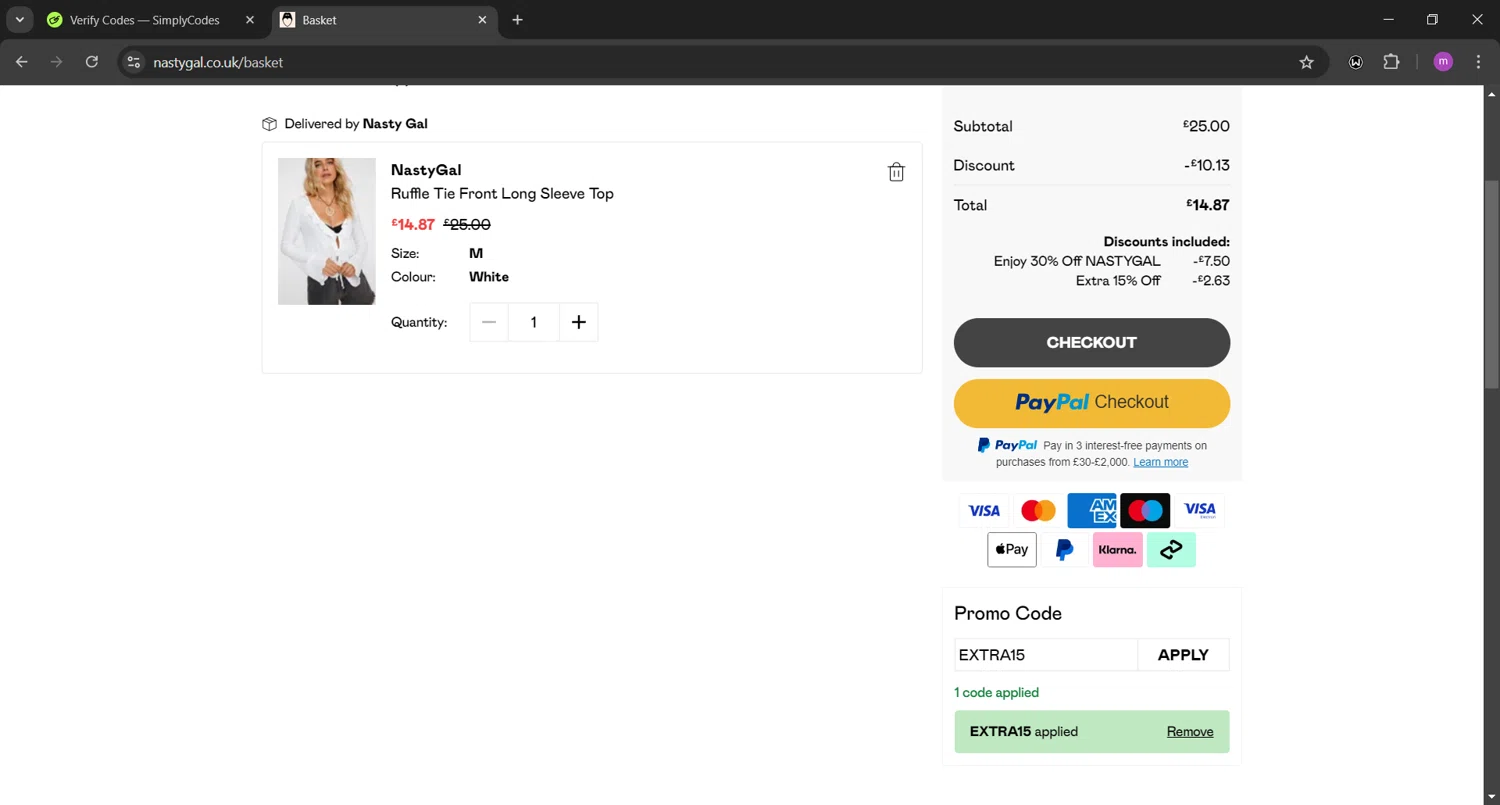Click the pink Klarna payment icon

click(1118, 550)
